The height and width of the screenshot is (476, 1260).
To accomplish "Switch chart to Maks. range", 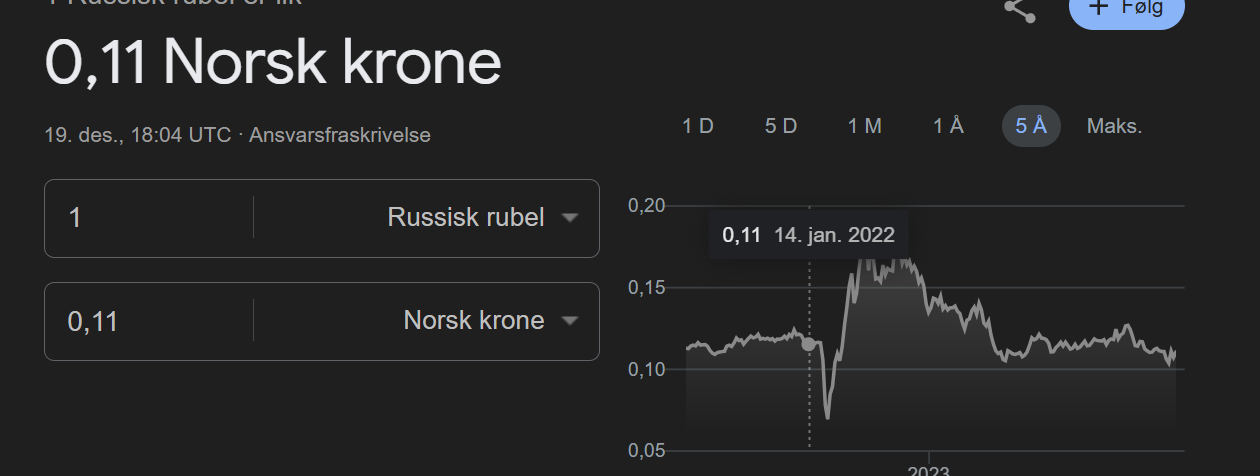I will click(x=1114, y=126).
